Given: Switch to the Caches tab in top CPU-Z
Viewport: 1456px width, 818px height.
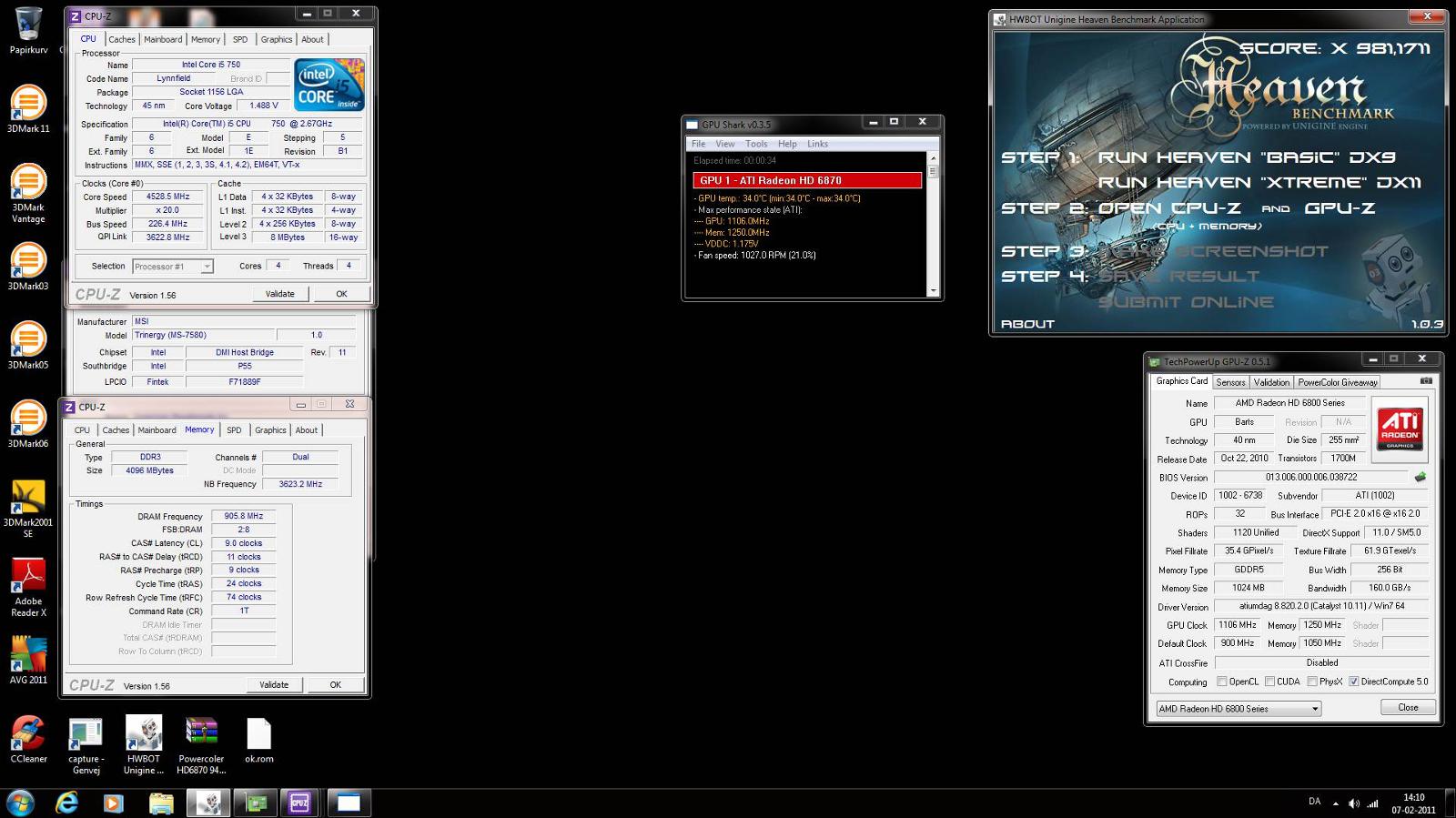Looking at the screenshot, I should pos(122,39).
